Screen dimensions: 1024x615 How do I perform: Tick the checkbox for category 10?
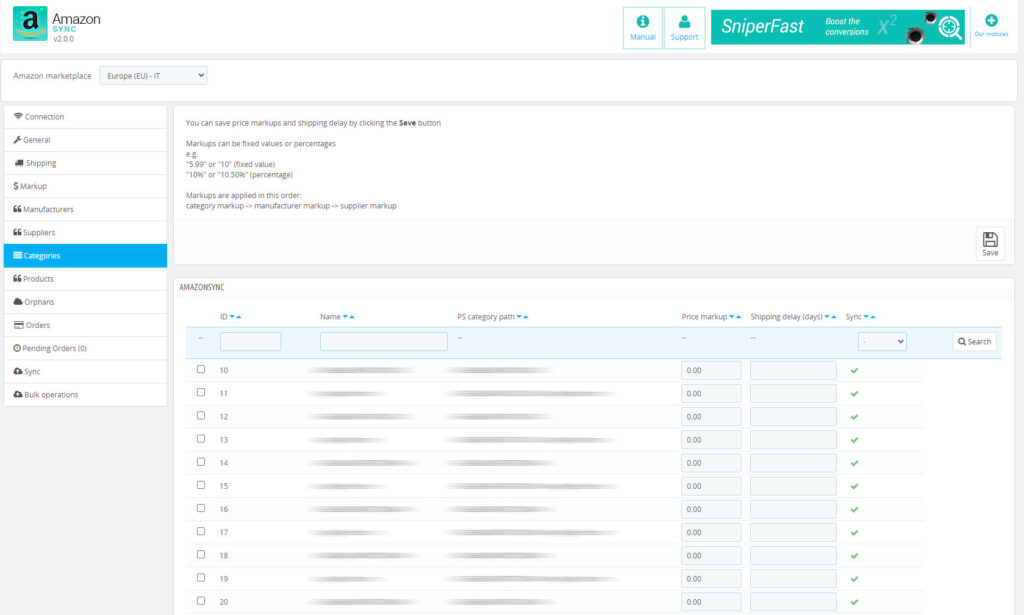201,369
